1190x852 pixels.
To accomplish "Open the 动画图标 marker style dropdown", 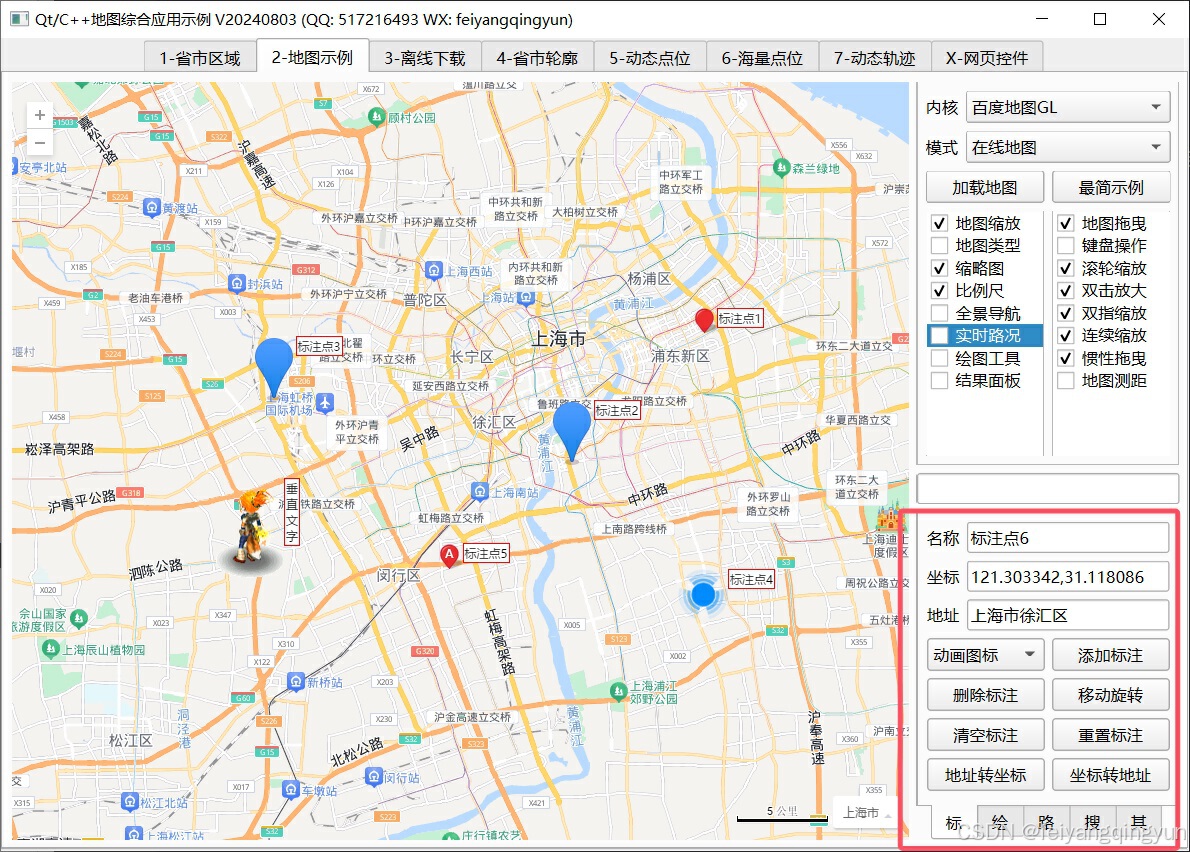I will coord(985,654).
